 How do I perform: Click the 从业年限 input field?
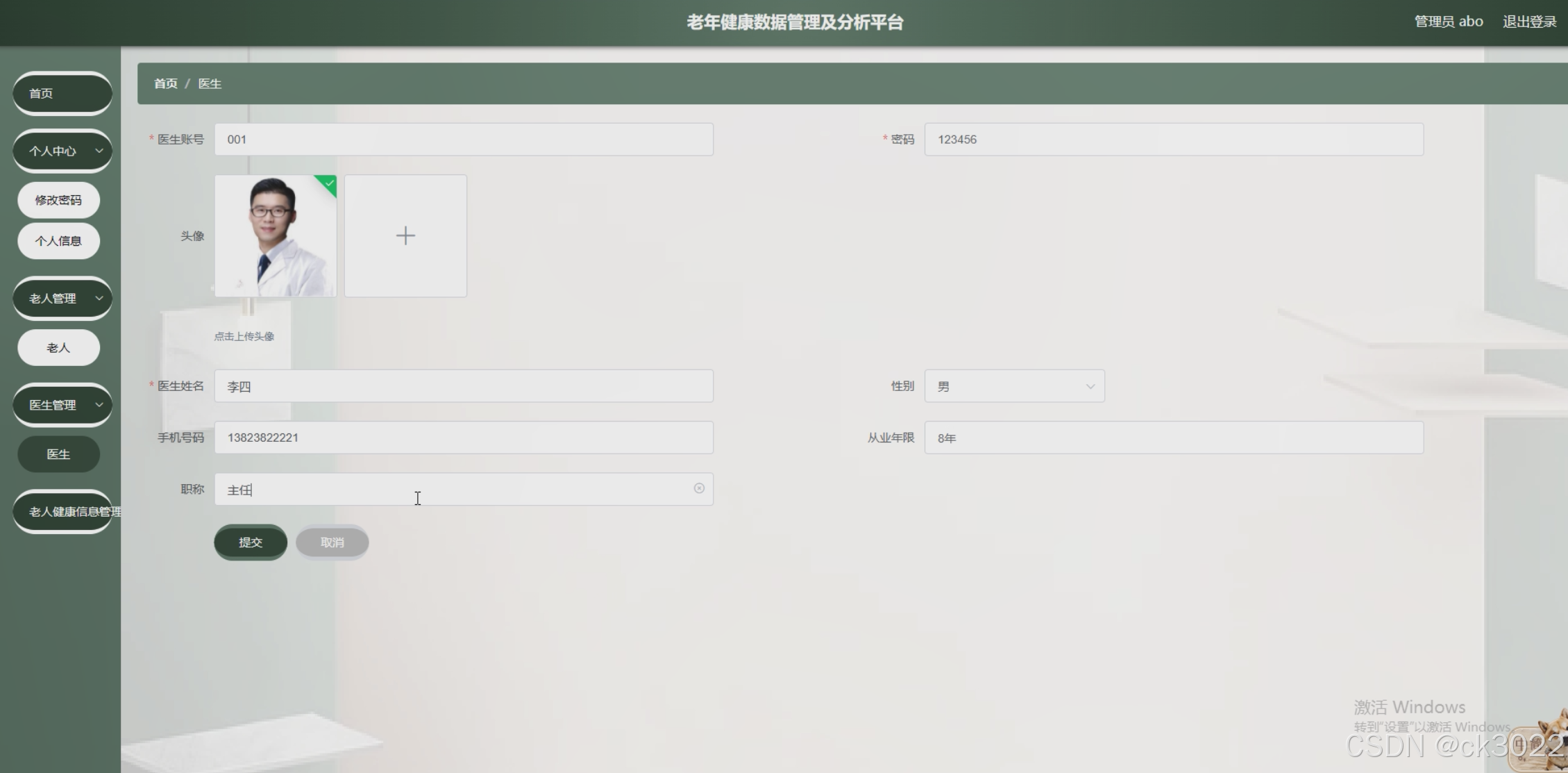[1173, 438]
